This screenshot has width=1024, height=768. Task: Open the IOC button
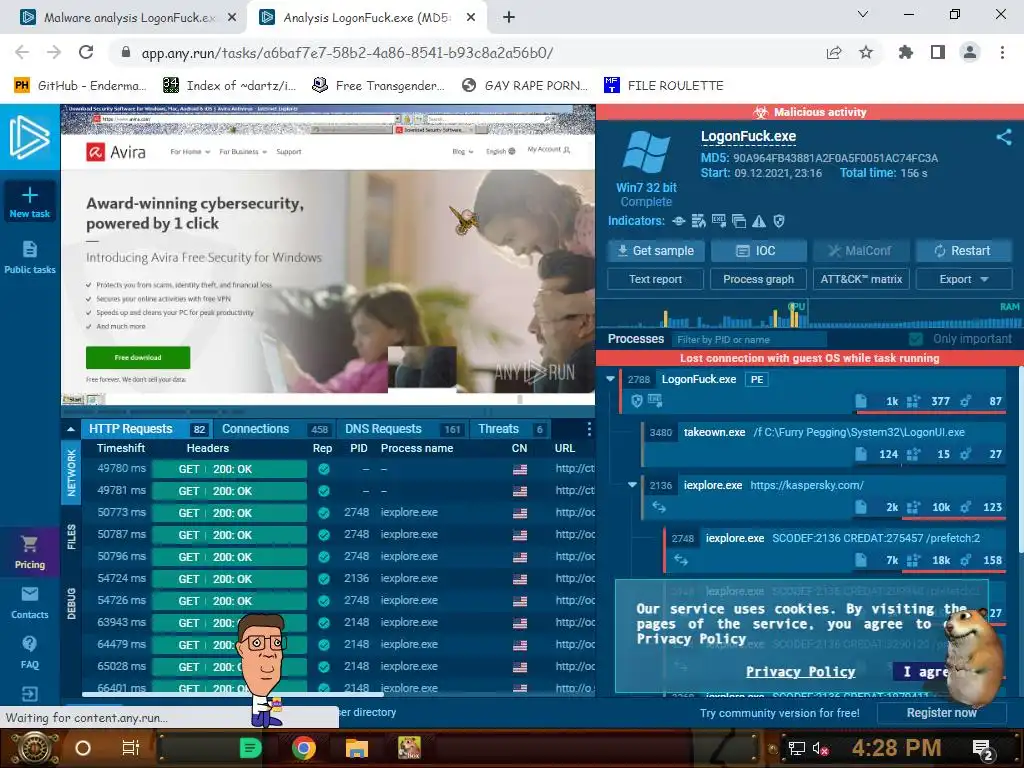pos(758,251)
